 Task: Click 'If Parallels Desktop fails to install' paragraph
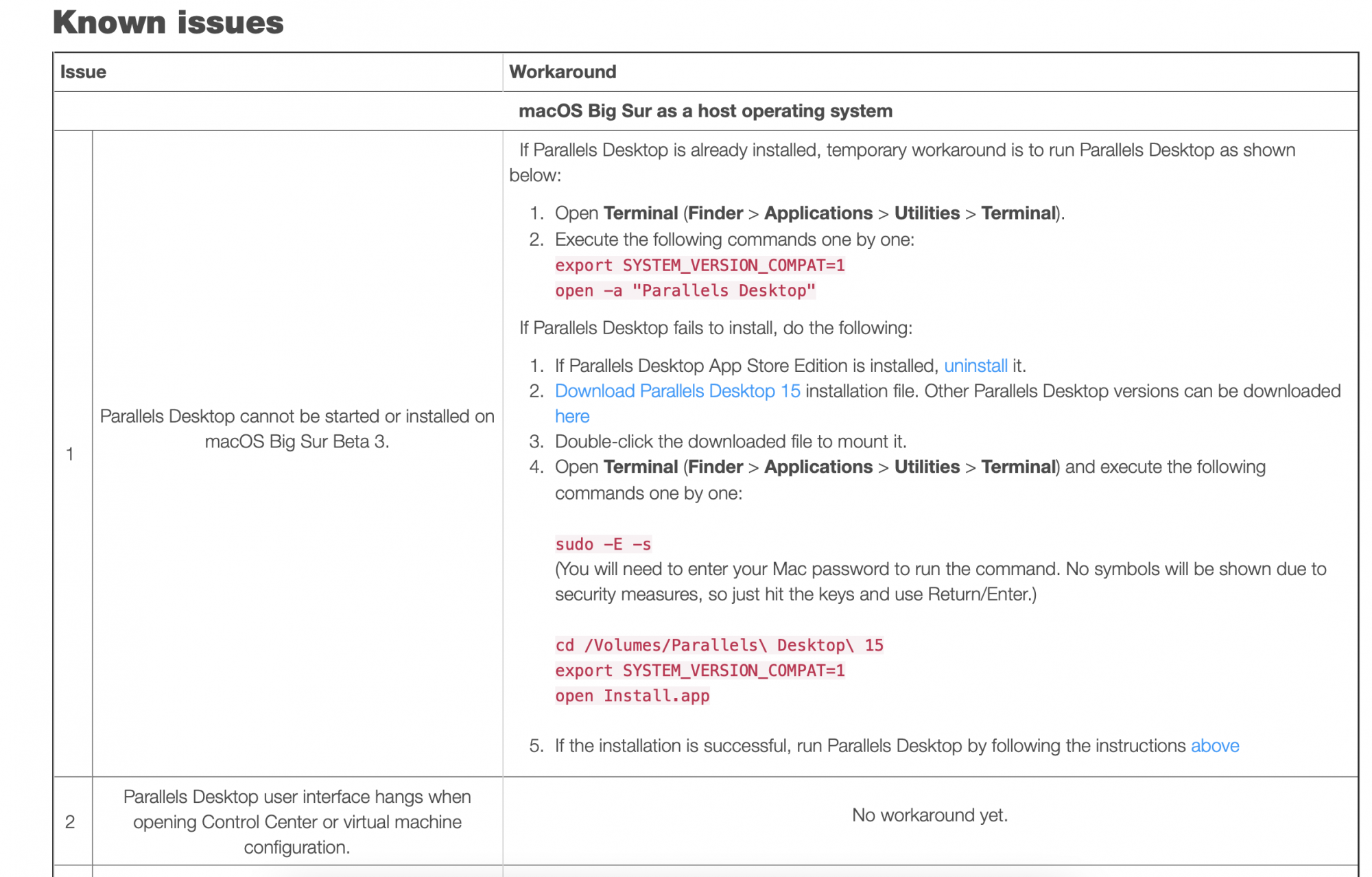click(715, 328)
